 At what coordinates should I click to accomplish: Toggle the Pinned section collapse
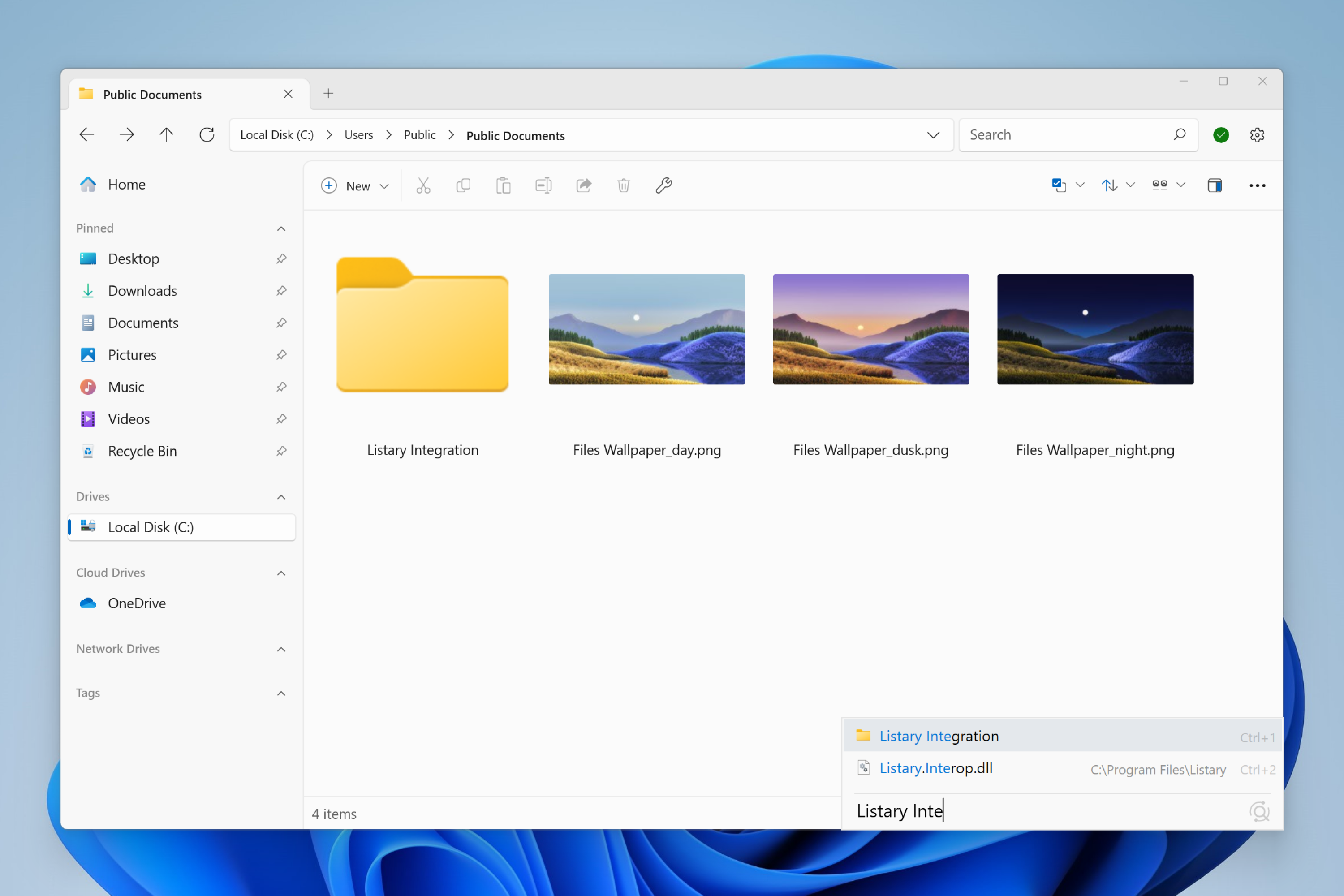(x=281, y=228)
